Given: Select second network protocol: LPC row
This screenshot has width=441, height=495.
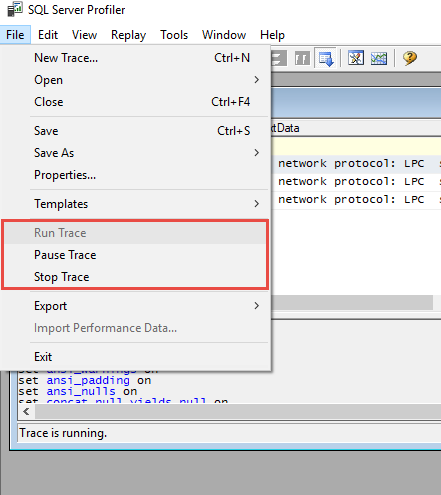Looking at the screenshot, I should (x=356, y=182).
